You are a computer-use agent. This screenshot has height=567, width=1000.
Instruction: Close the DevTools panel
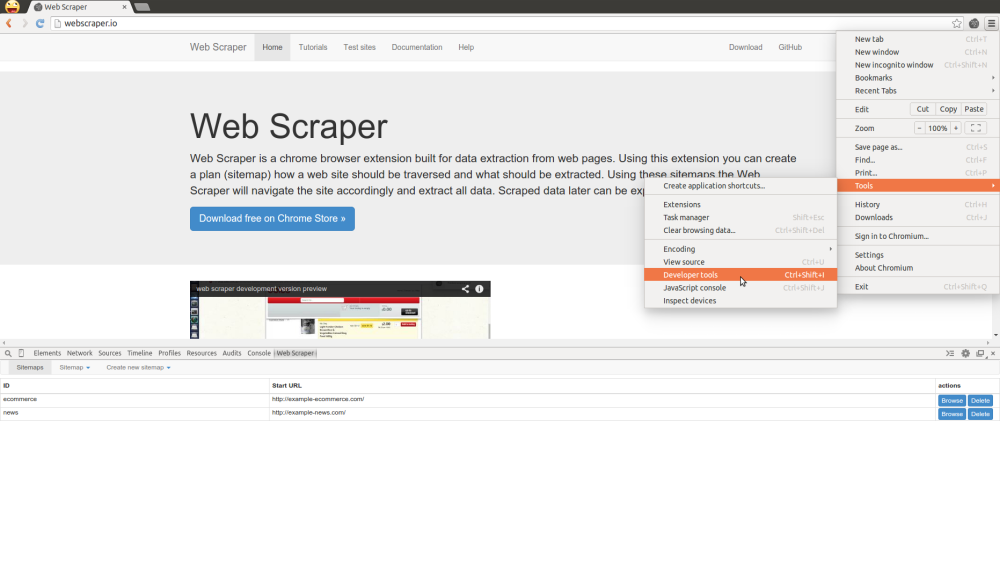pyautogui.click(x=993, y=353)
